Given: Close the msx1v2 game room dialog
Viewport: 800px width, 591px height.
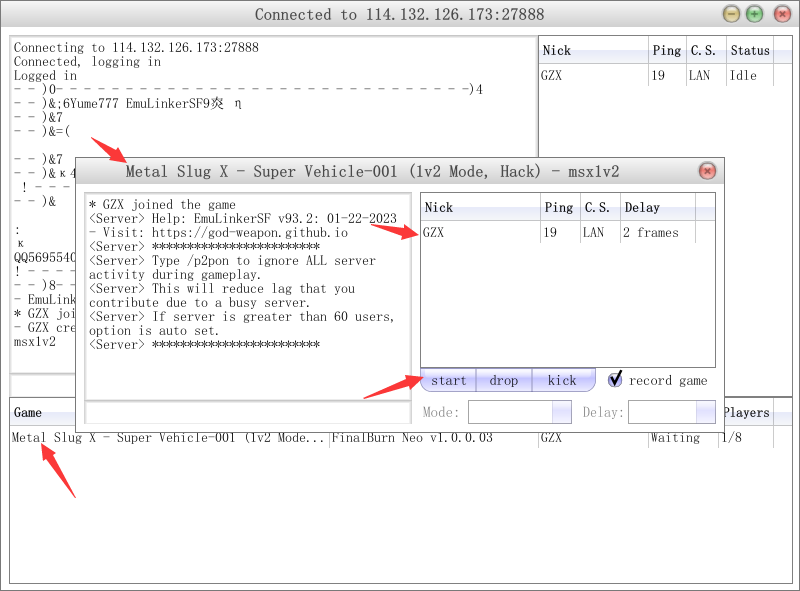Looking at the screenshot, I should (707, 171).
